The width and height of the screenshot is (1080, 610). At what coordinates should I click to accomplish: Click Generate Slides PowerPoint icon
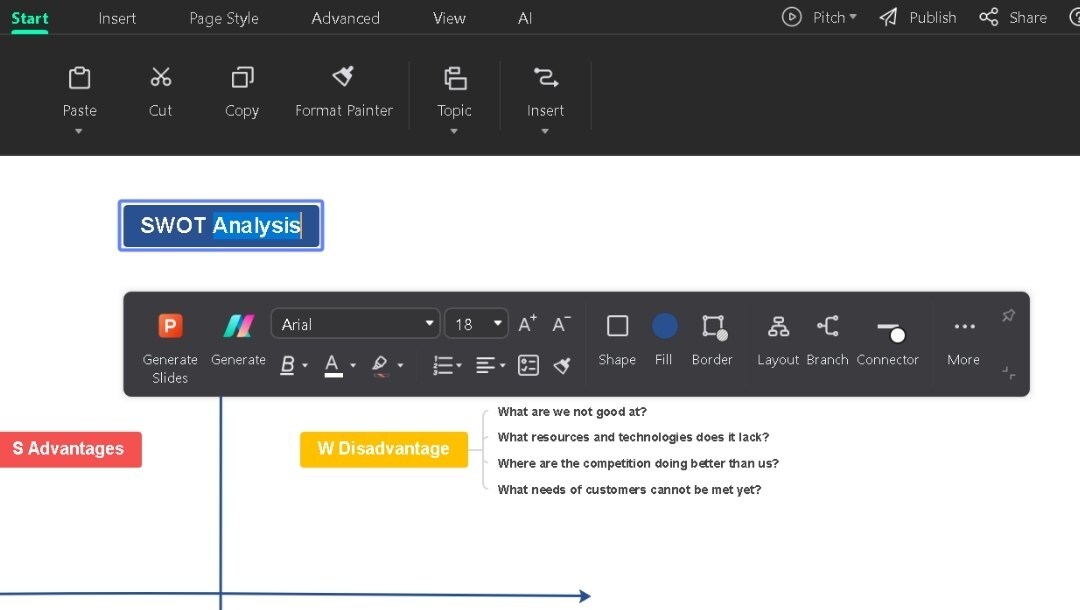[x=170, y=325]
